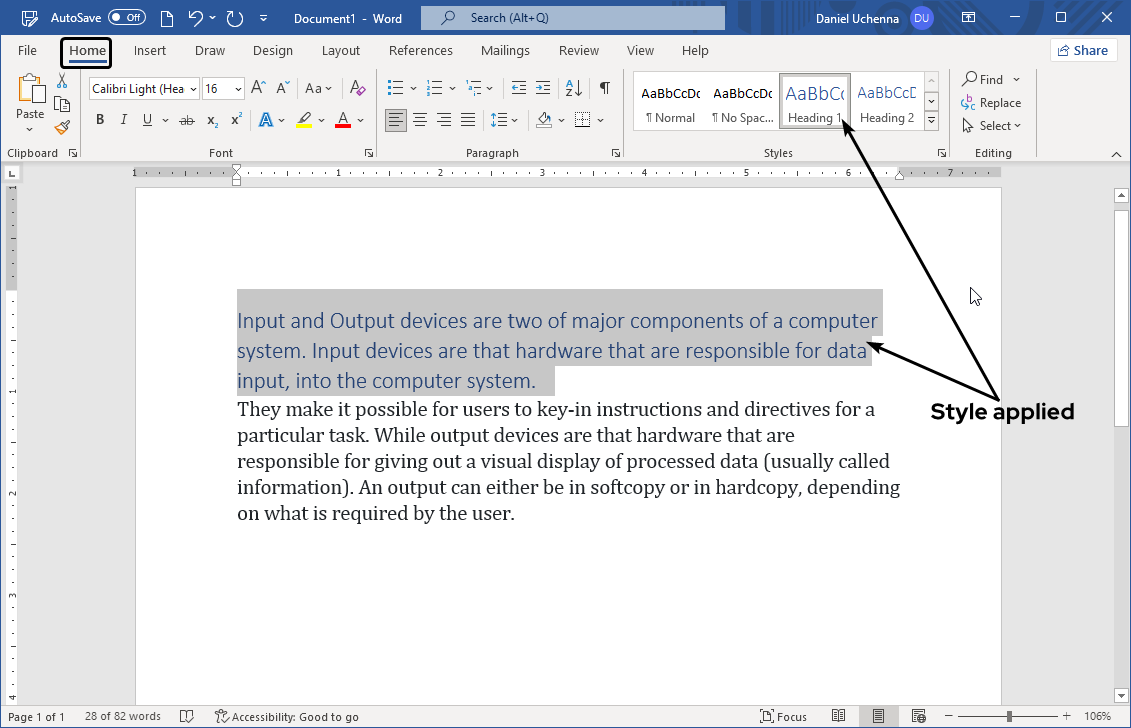Screen dimensions: 1131x728
Task: Toggle the AutoSave switch
Action: point(127,18)
